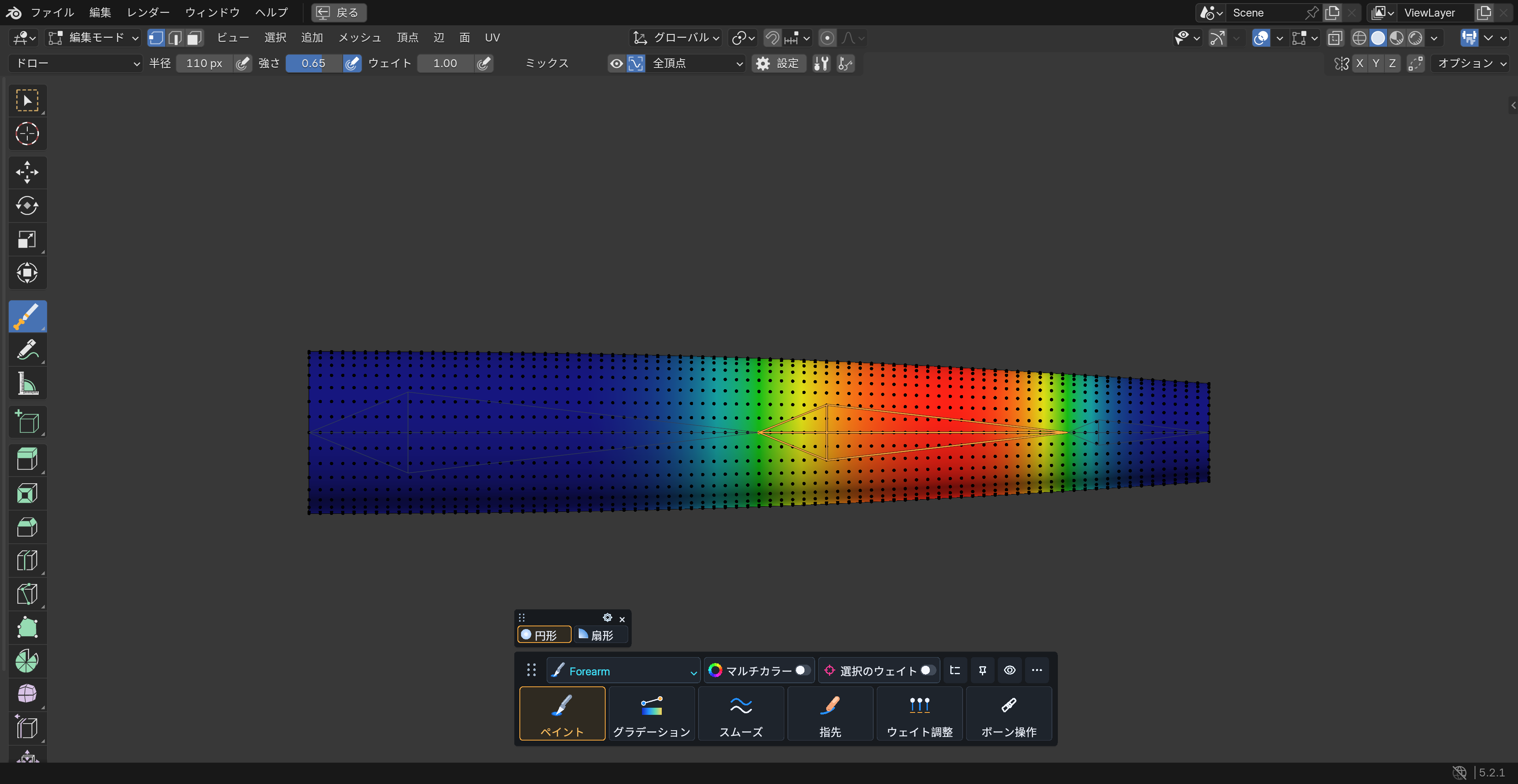This screenshot has height=784, width=1518.
Task: Open the ドロー brush dropdown
Action: click(76, 63)
